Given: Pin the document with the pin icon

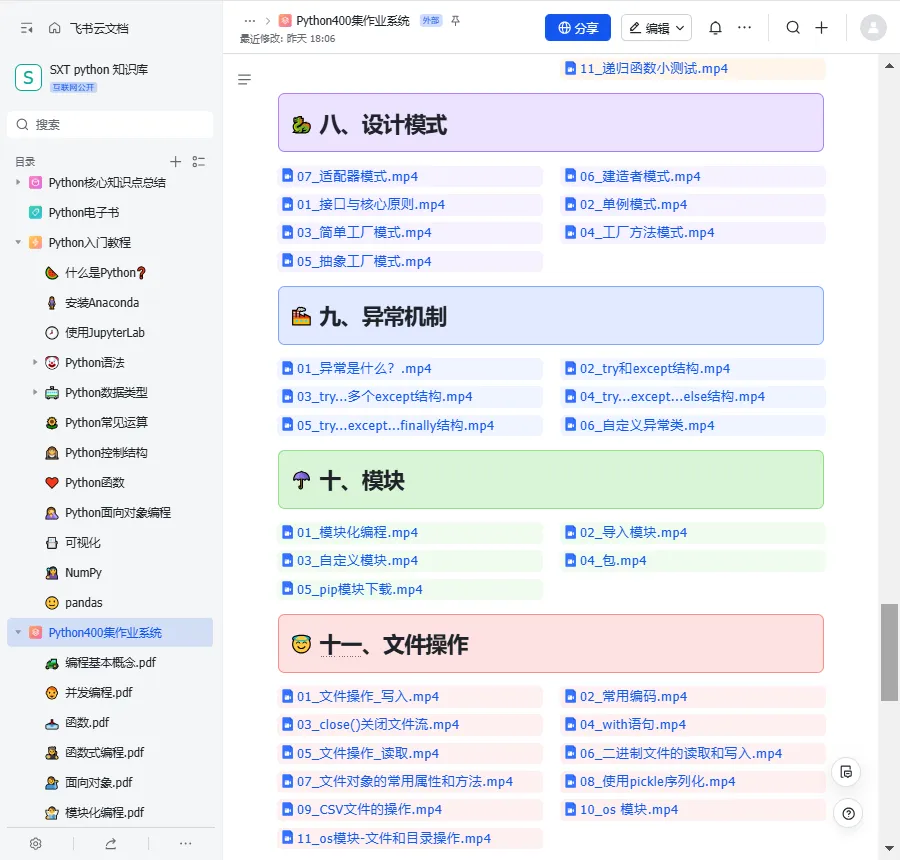Looking at the screenshot, I should [x=455, y=21].
